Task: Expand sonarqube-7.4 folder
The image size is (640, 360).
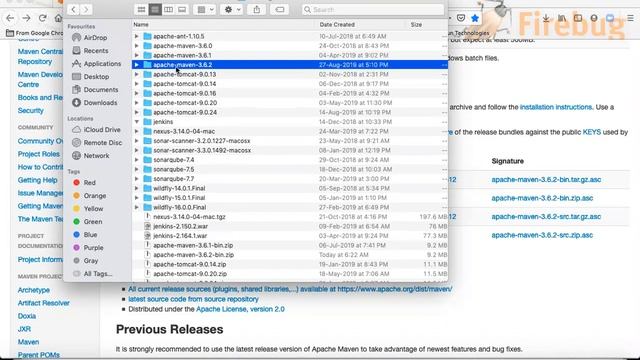Action: coord(137,160)
